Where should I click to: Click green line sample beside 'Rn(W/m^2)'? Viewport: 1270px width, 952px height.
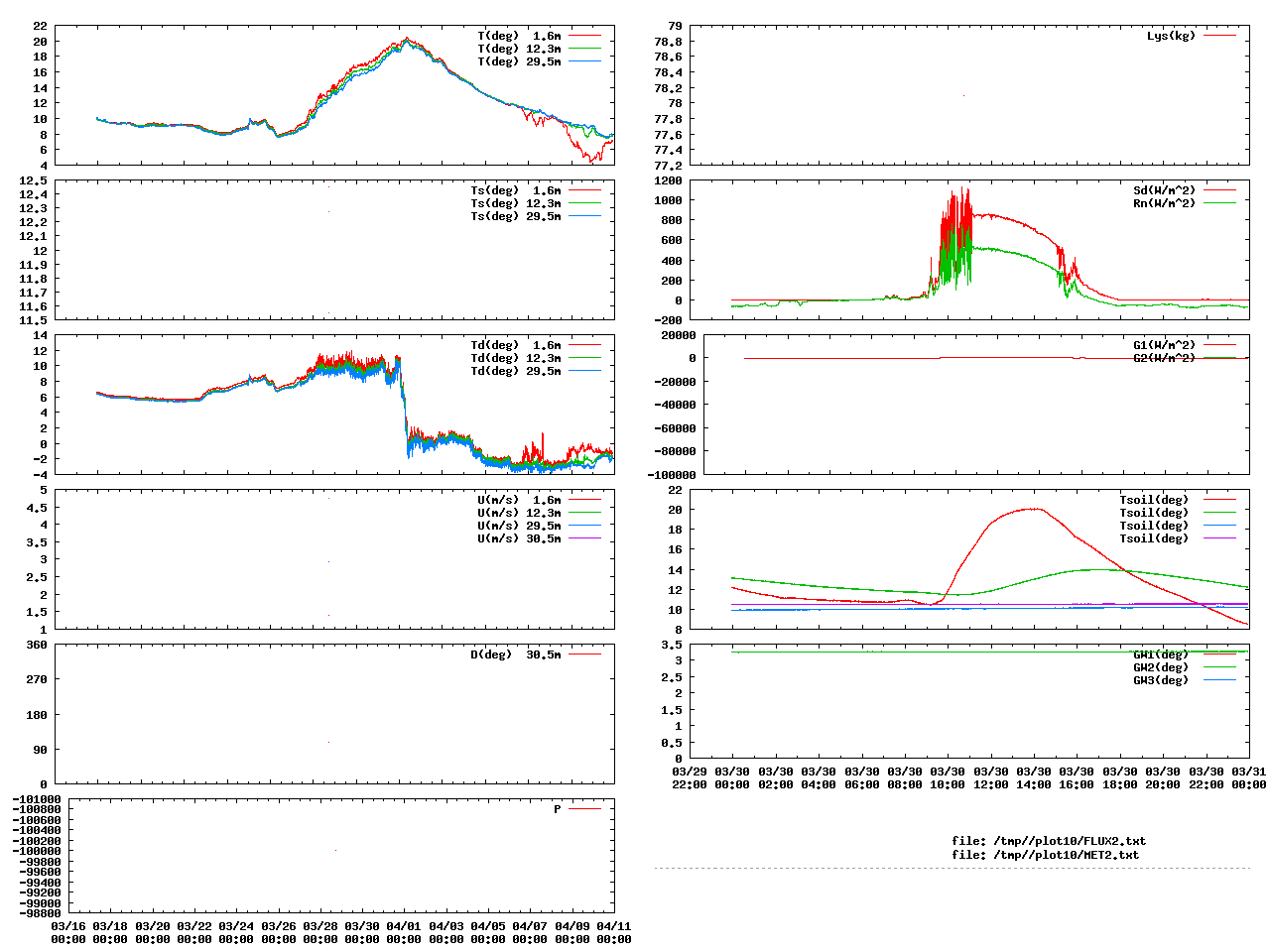pos(1219,203)
